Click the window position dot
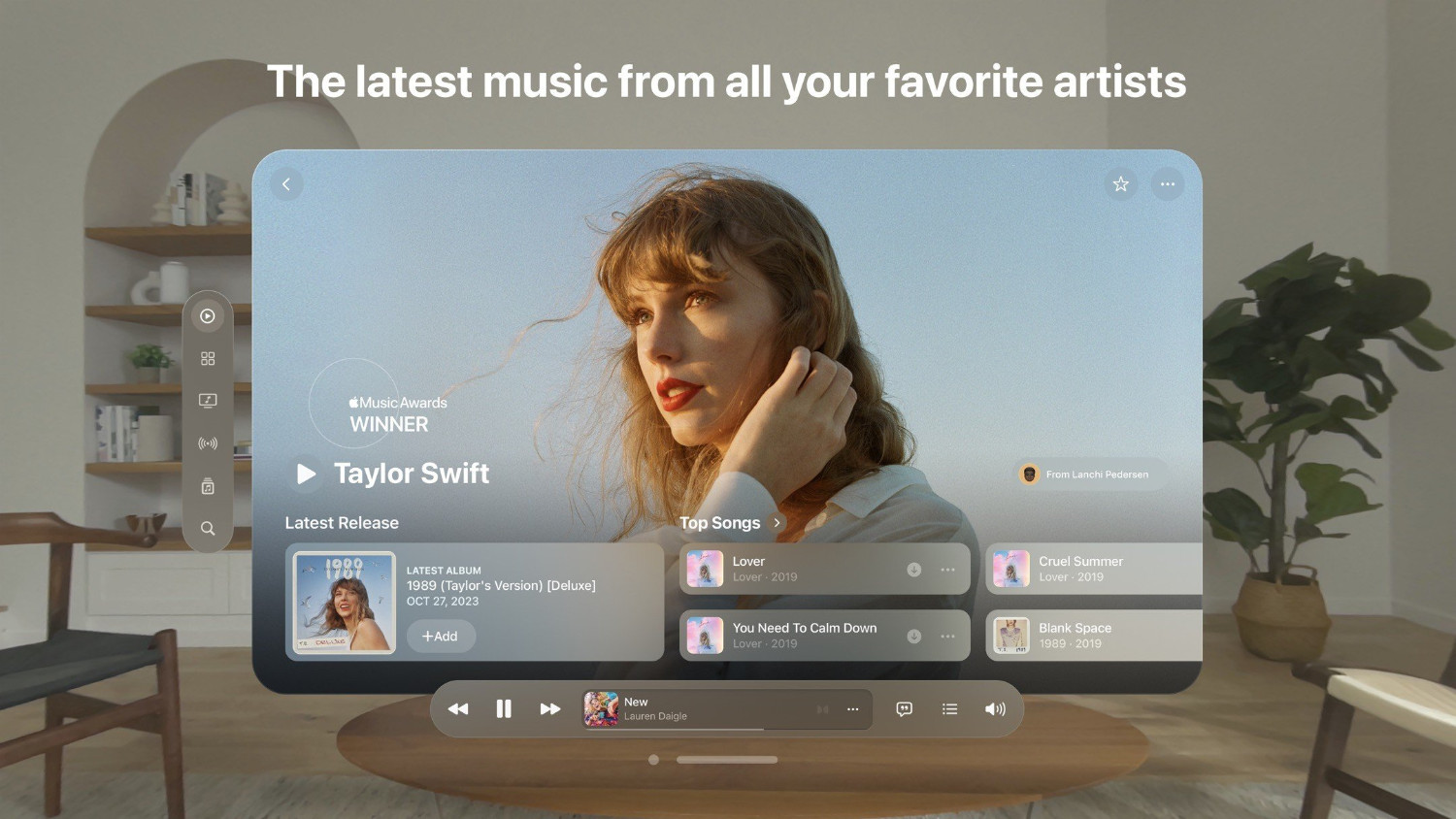 (x=654, y=760)
